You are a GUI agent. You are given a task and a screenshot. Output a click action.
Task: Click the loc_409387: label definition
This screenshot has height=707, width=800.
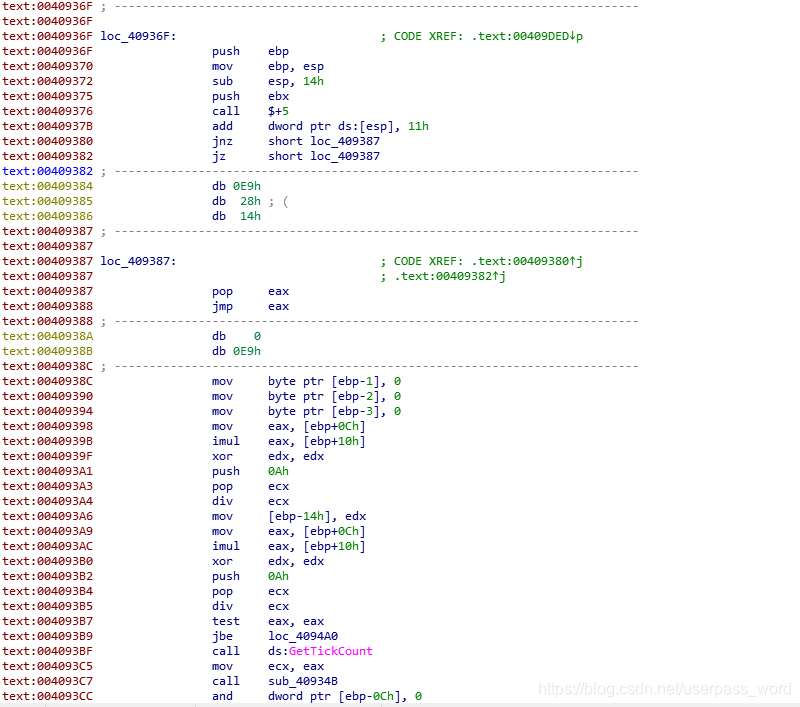138,261
